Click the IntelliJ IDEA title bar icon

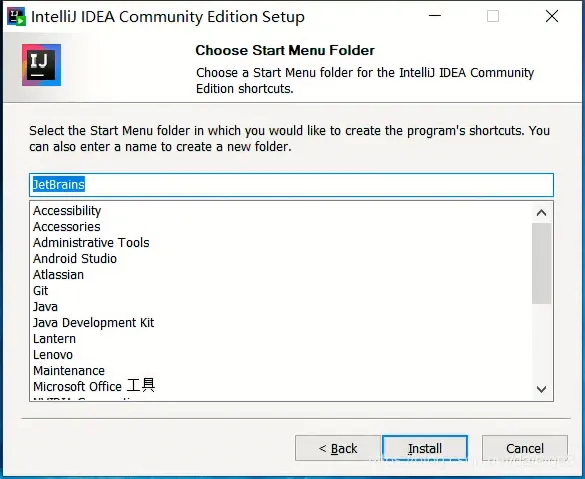coord(16,17)
